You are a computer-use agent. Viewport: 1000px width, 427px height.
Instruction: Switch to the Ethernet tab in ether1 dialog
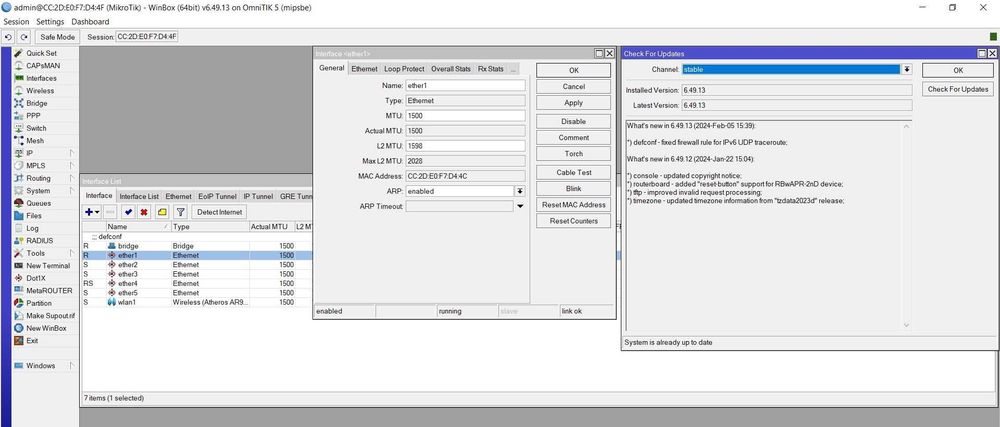point(364,69)
